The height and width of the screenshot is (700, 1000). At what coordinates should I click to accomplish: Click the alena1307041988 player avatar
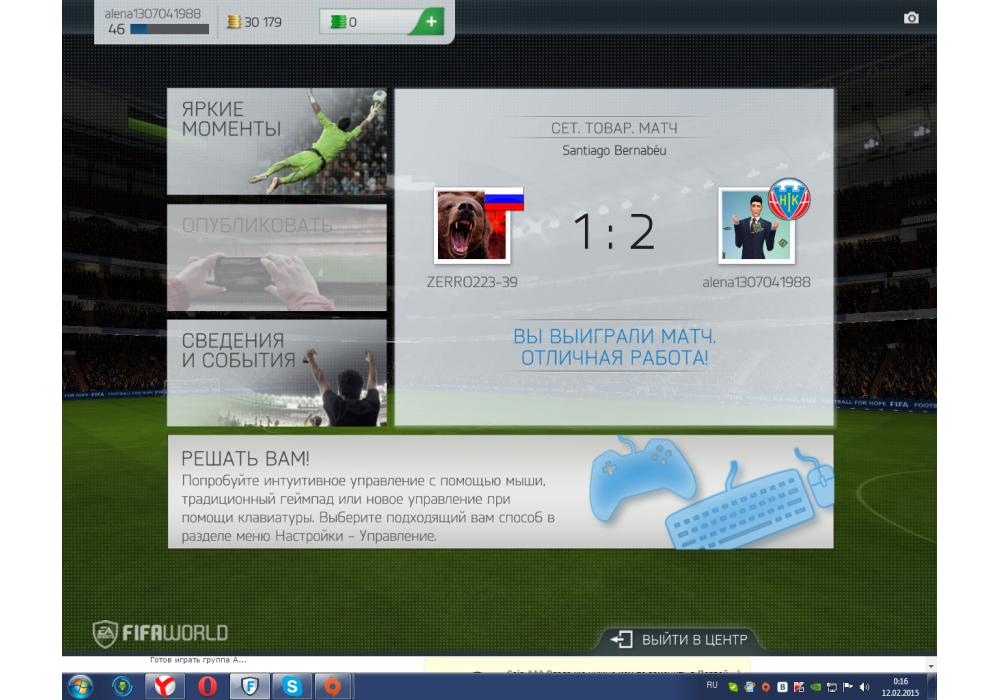pyautogui.click(x=756, y=226)
